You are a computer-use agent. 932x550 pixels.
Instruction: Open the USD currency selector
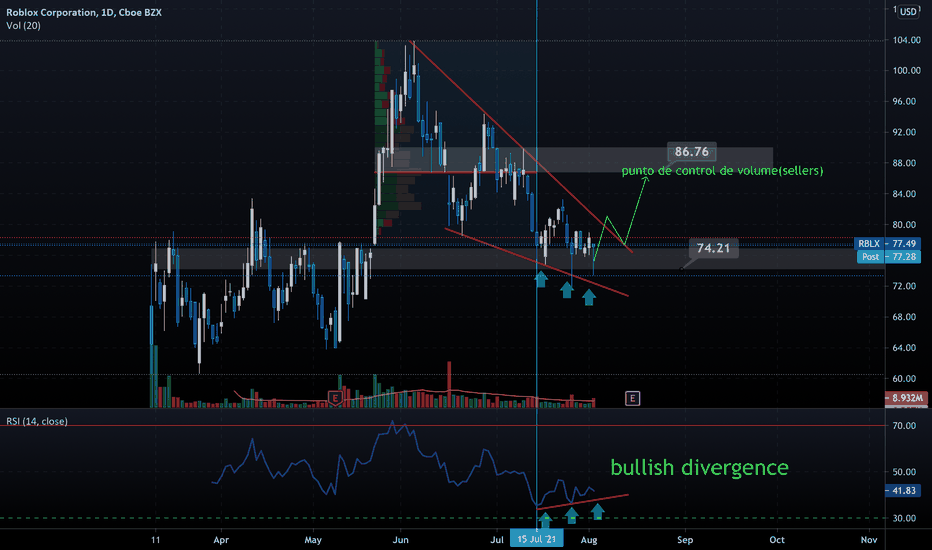(x=908, y=11)
